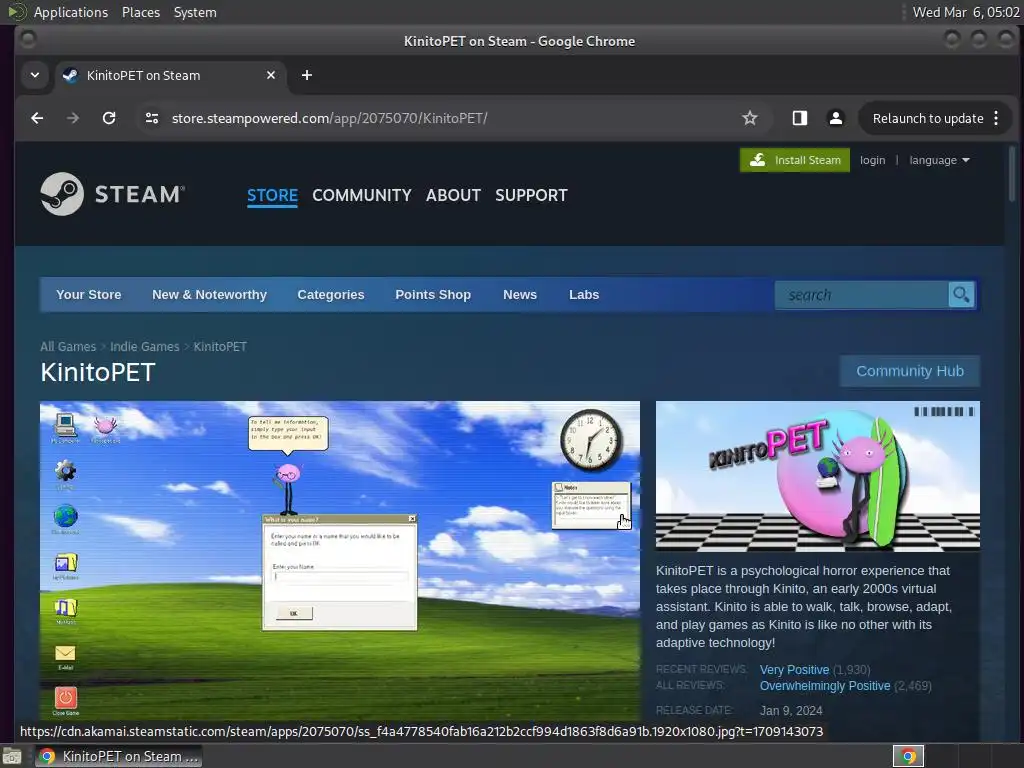The height and width of the screenshot is (768, 1024).
Task: Select ABOUT in Steam header
Action: [453, 195]
